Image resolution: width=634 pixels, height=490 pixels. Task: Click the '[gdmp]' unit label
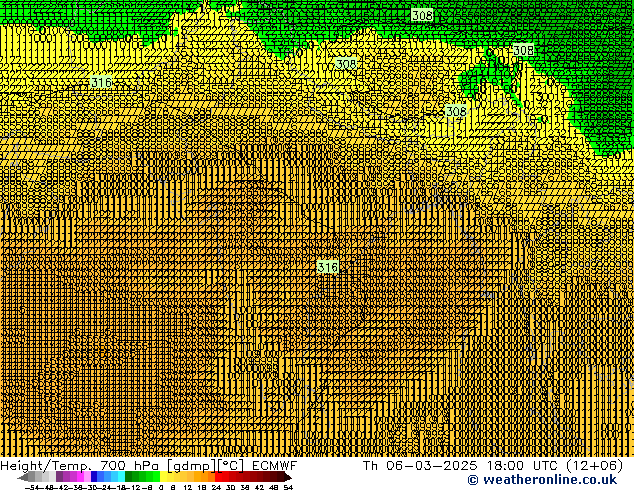point(192,466)
